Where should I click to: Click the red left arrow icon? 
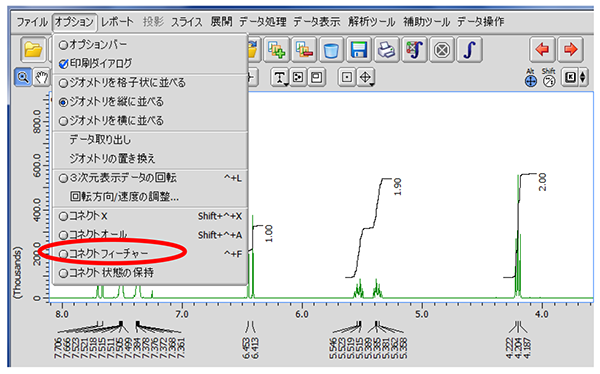[x=542, y=49]
